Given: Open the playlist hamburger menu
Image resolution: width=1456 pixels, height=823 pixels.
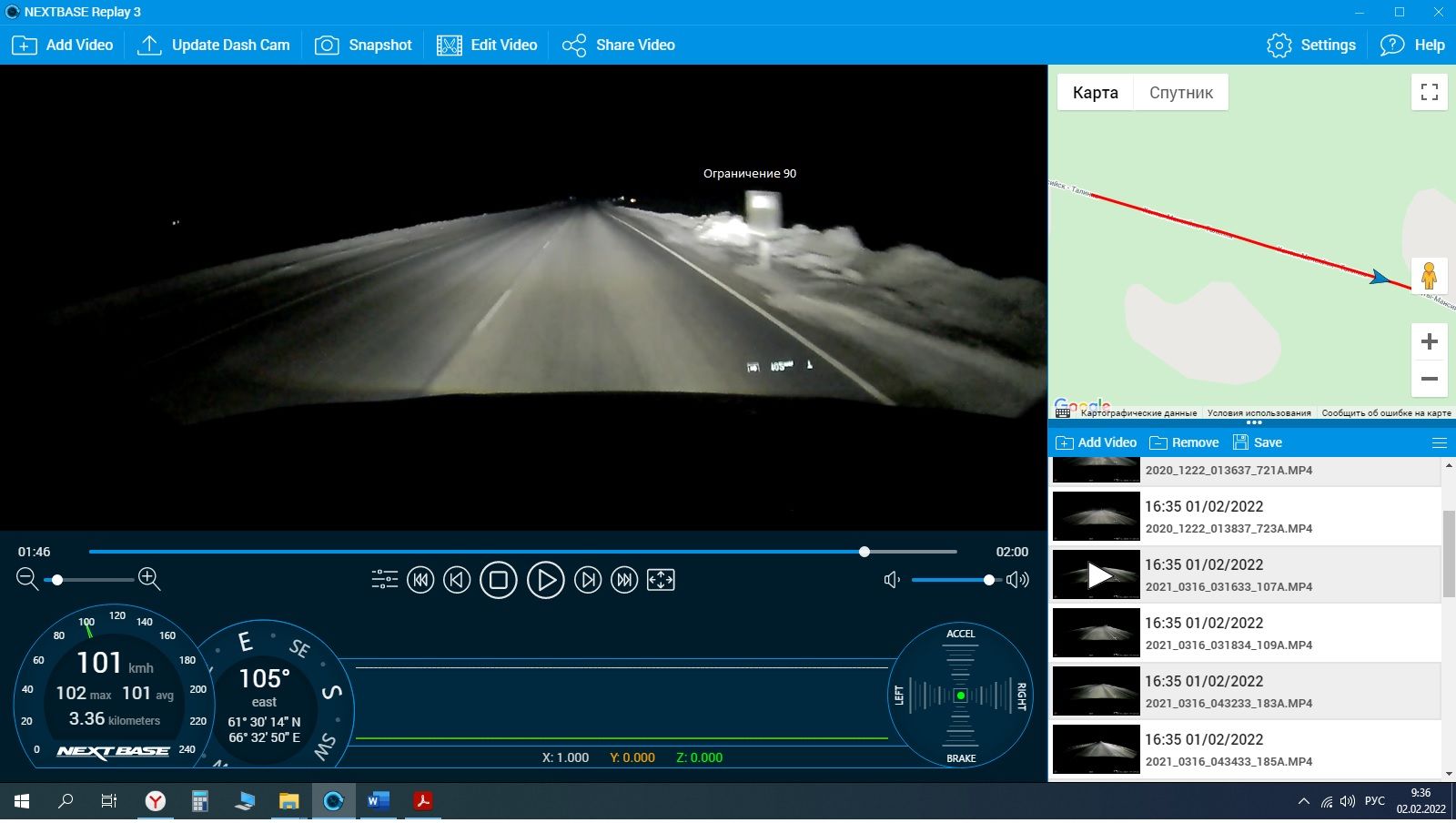Looking at the screenshot, I should click(1440, 443).
